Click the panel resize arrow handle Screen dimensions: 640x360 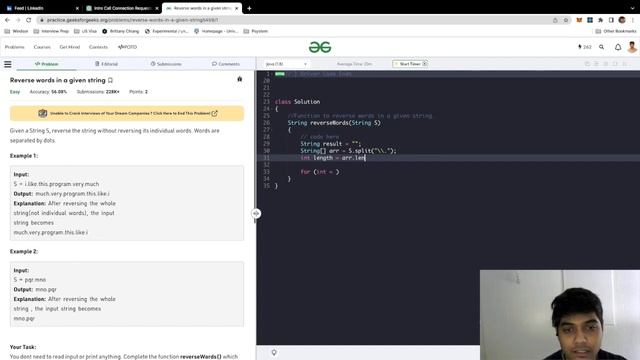click(256, 213)
